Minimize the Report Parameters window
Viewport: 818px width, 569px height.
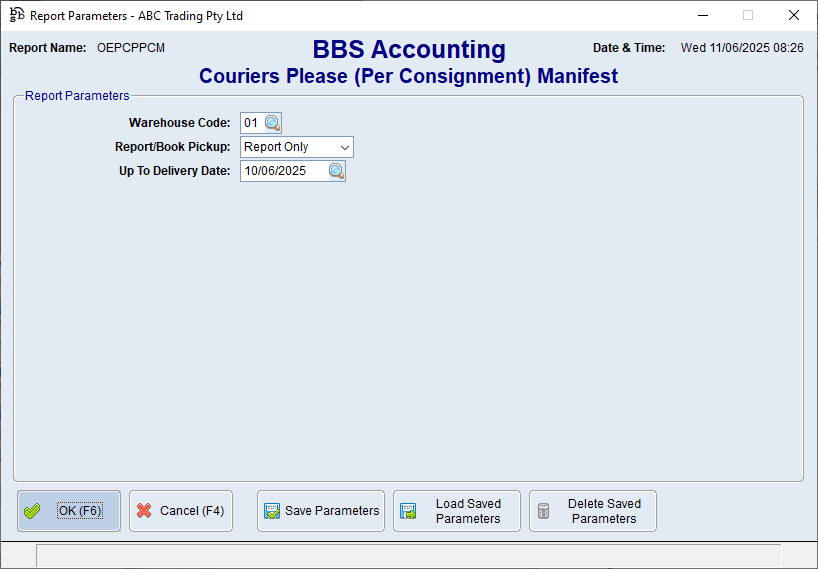(703, 15)
